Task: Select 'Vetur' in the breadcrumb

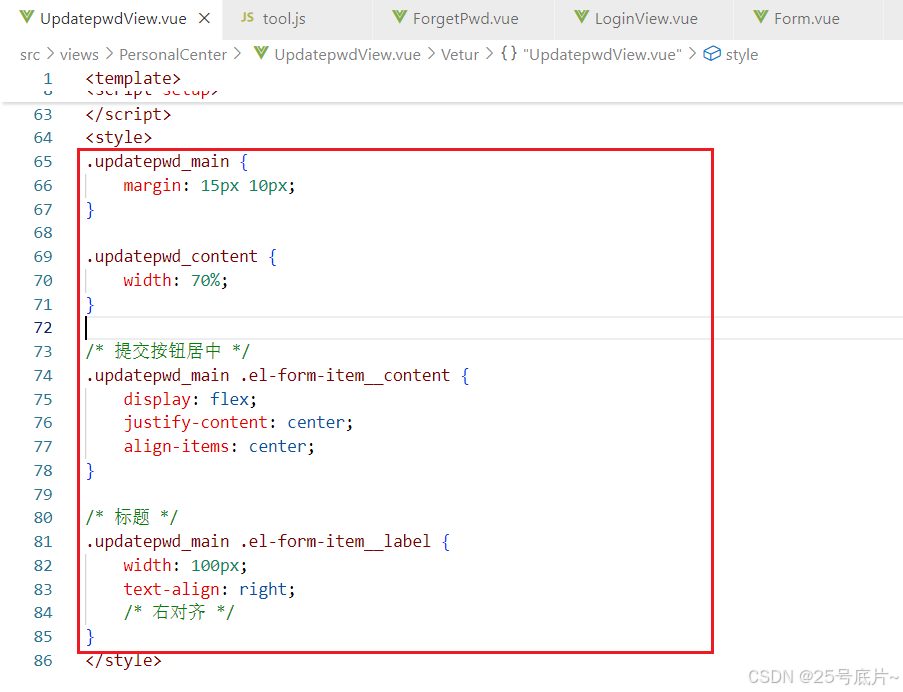Action: 460,55
